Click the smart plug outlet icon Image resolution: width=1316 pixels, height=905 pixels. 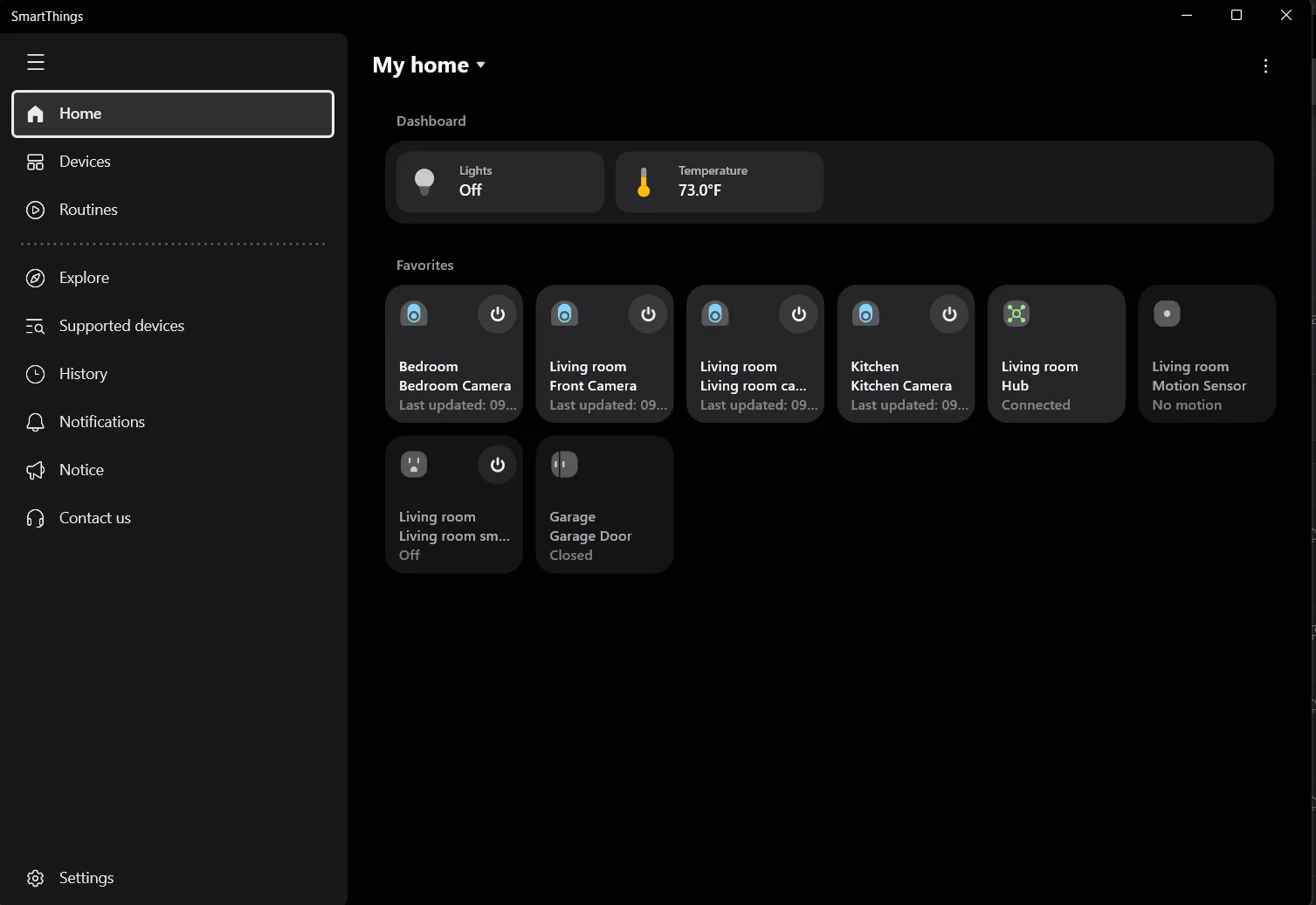pos(414,464)
